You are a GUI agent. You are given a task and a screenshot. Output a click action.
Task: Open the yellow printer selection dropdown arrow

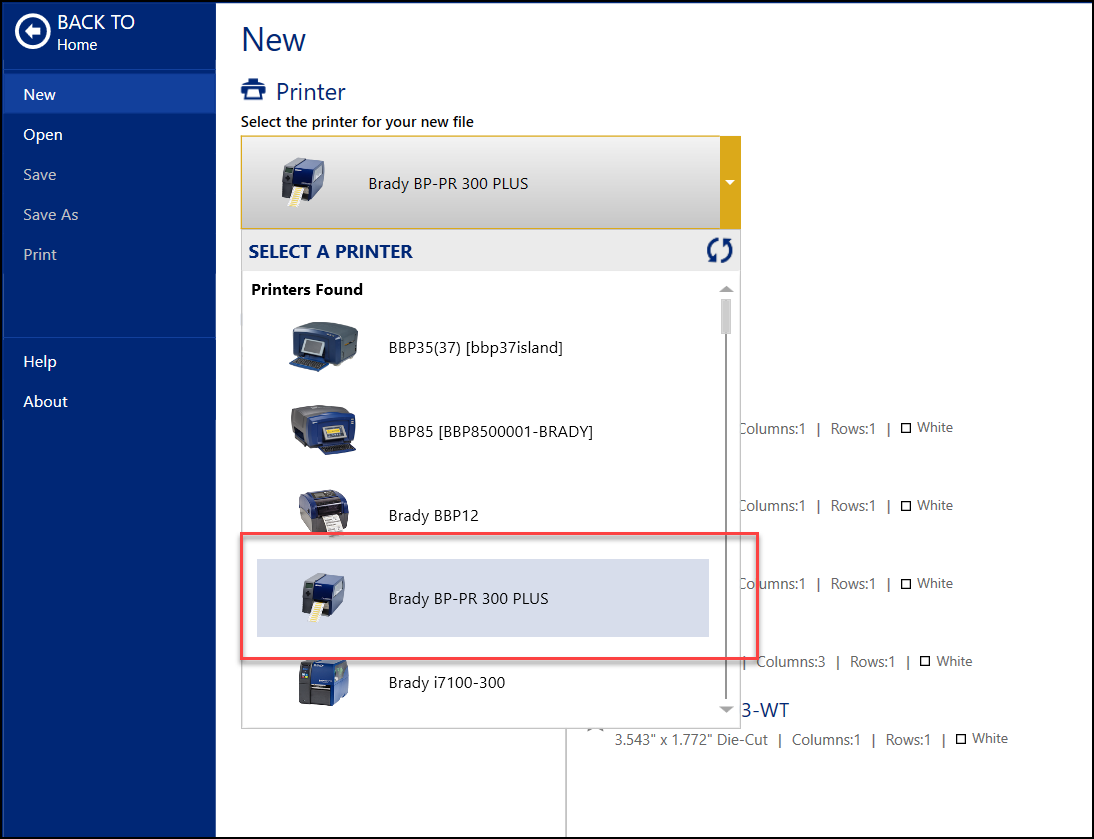(731, 182)
